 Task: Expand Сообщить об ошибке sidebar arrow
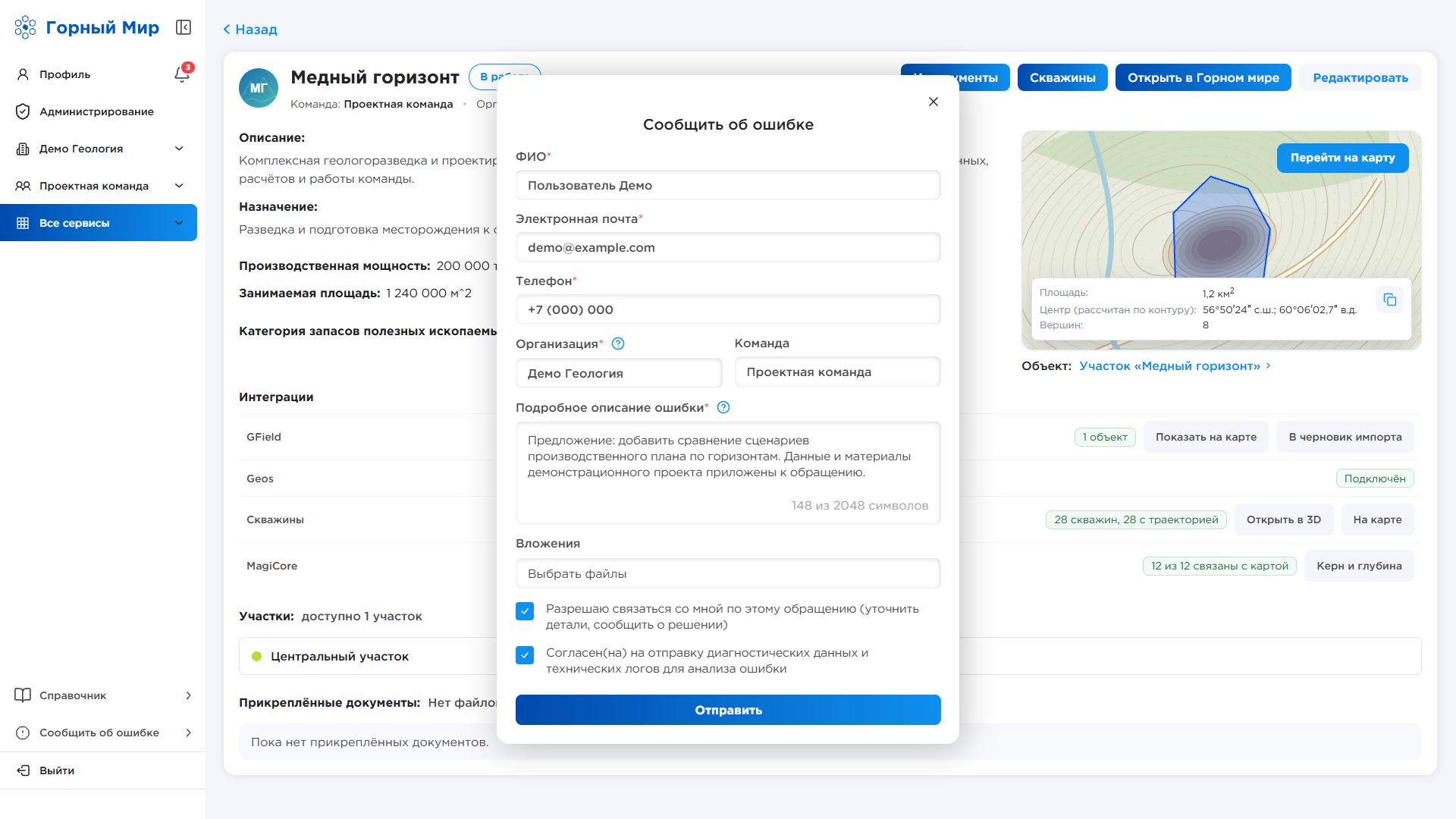[x=188, y=733]
